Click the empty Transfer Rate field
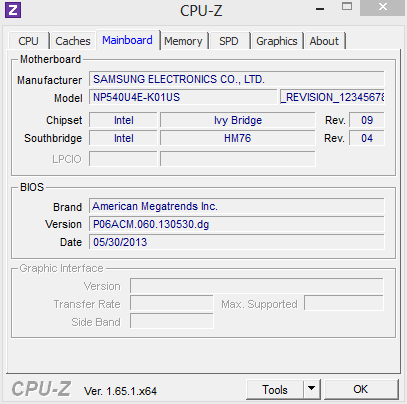The width and height of the screenshot is (407, 404). click(x=172, y=304)
